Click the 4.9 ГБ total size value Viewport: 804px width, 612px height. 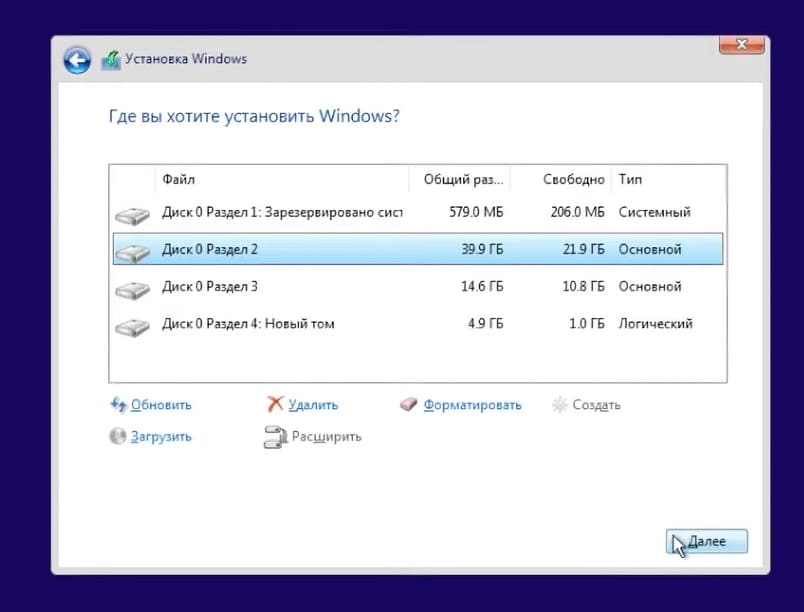pyautogui.click(x=485, y=324)
